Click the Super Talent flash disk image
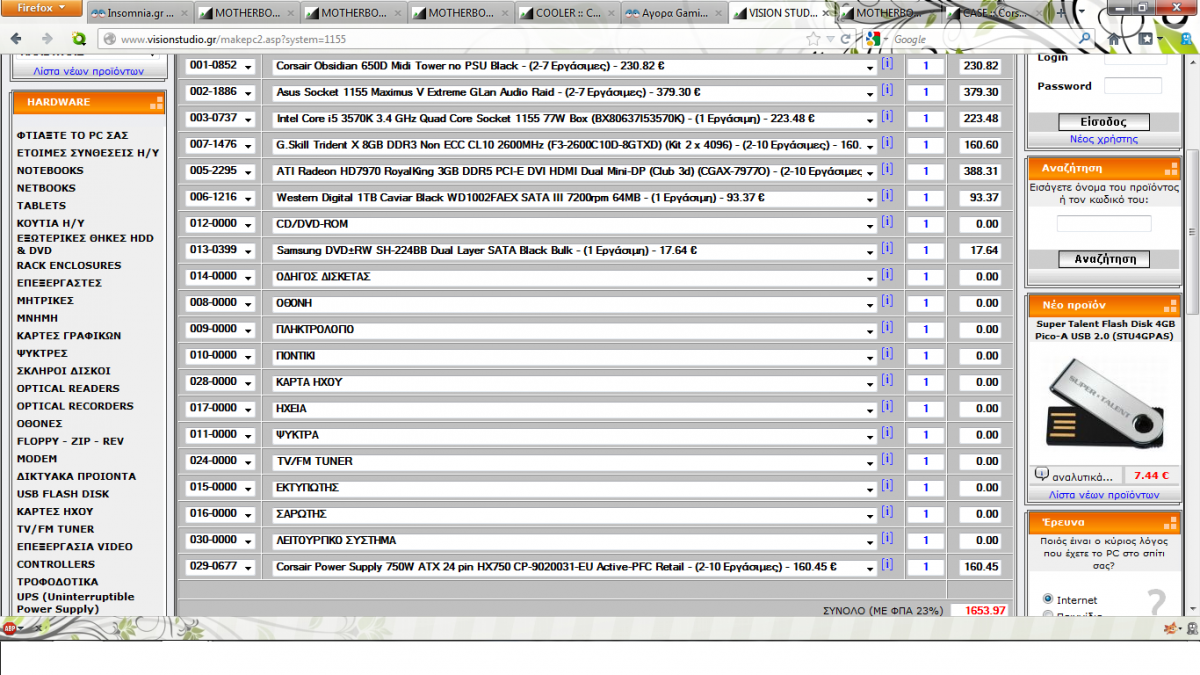 point(1103,402)
